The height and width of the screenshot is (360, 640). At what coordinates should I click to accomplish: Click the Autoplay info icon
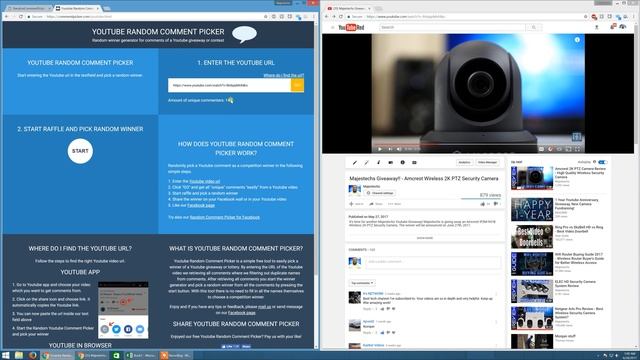(x=595, y=162)
